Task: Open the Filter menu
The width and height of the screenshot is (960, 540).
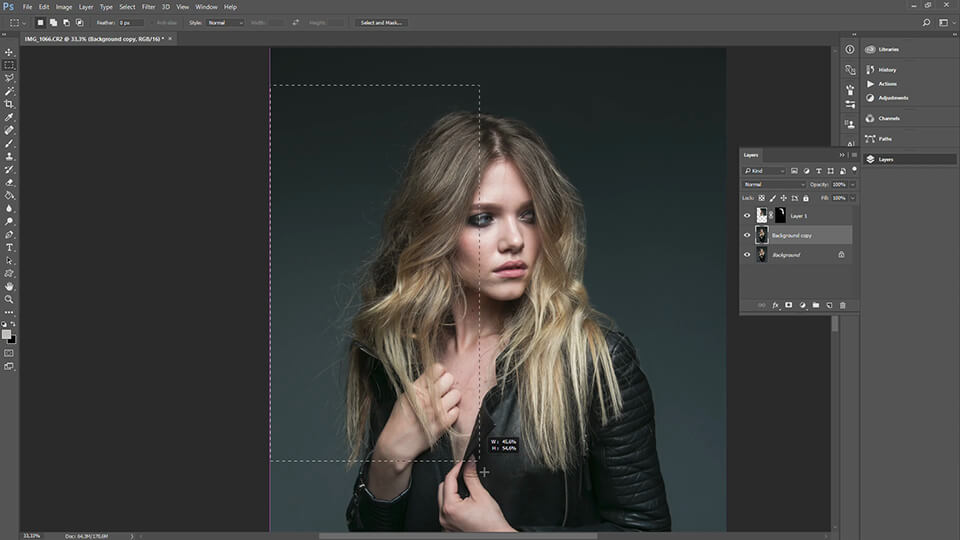Action: 148,7
